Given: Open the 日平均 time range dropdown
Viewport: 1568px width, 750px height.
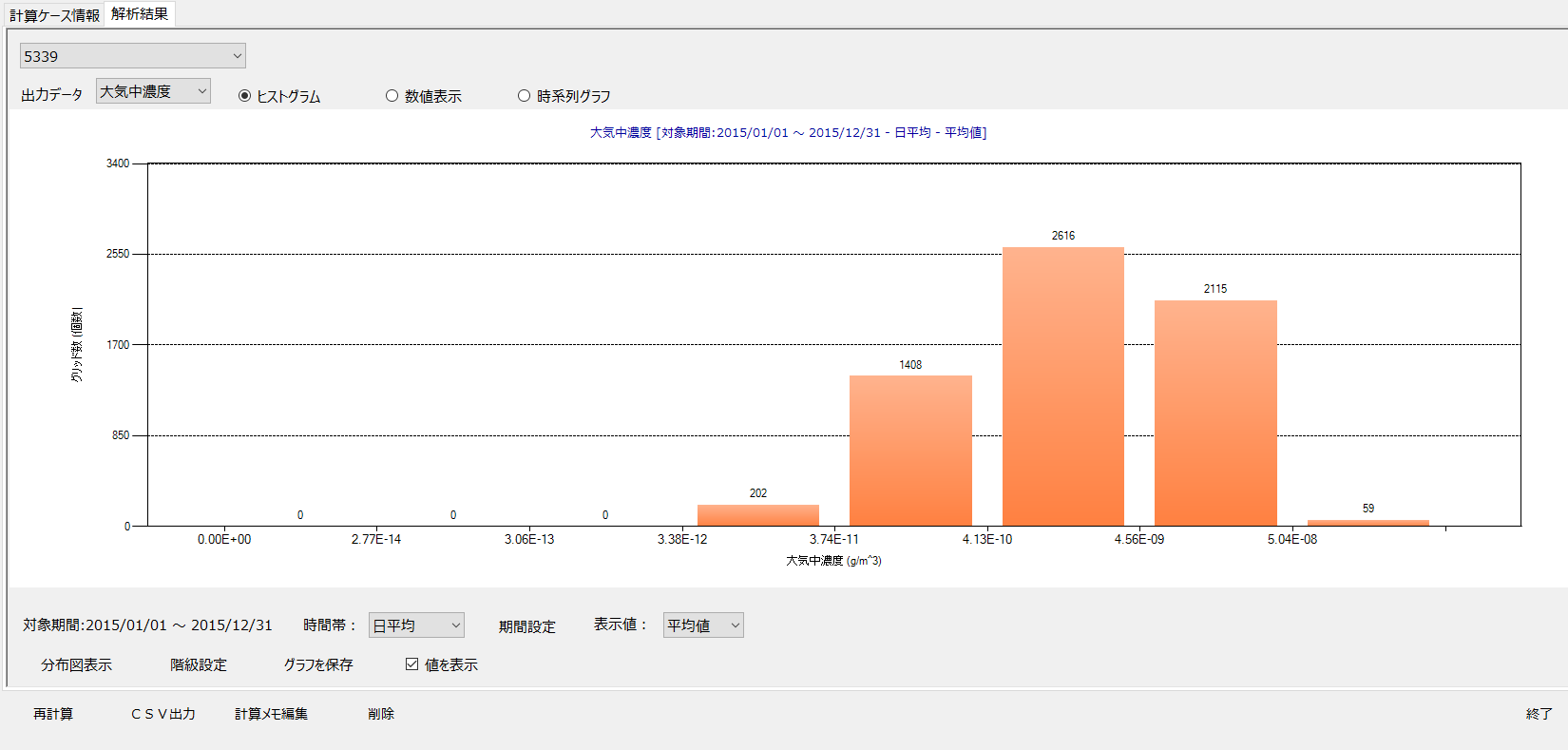Looking at the screenshot, I should (x=416, y=625).
